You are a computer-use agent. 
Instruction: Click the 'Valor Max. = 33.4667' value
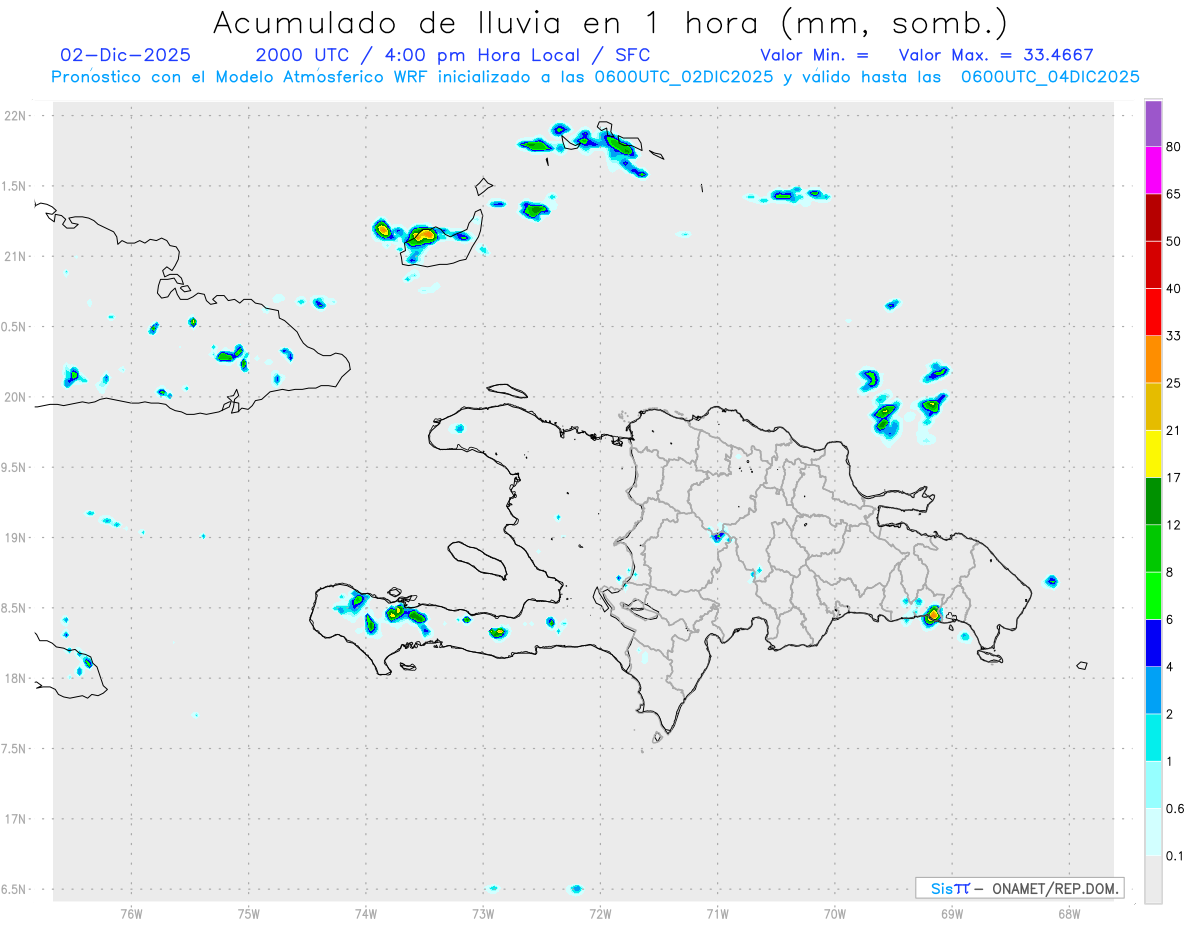point(996,55)
